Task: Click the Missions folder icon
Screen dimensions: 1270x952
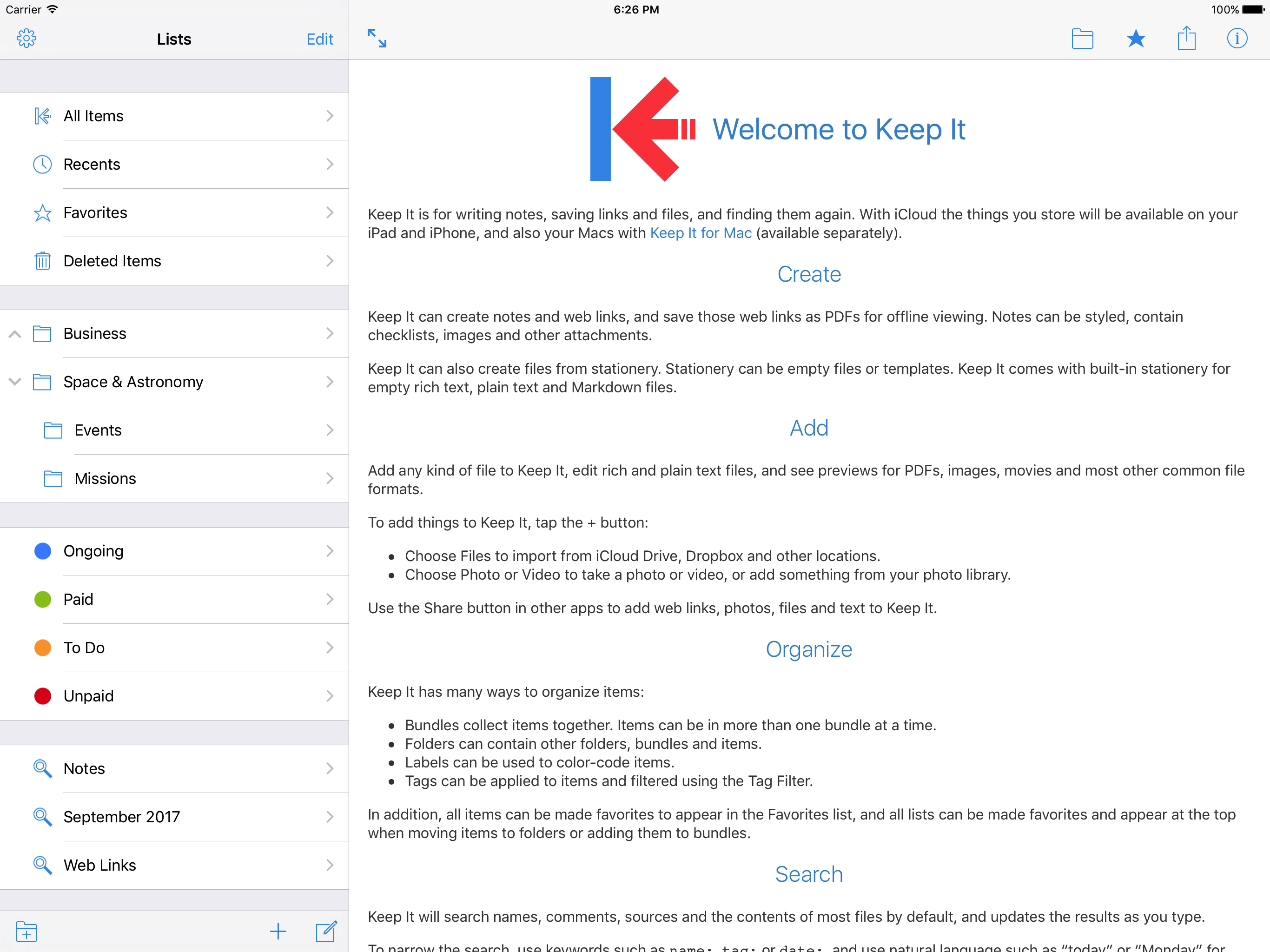Action: pos(53,478)
